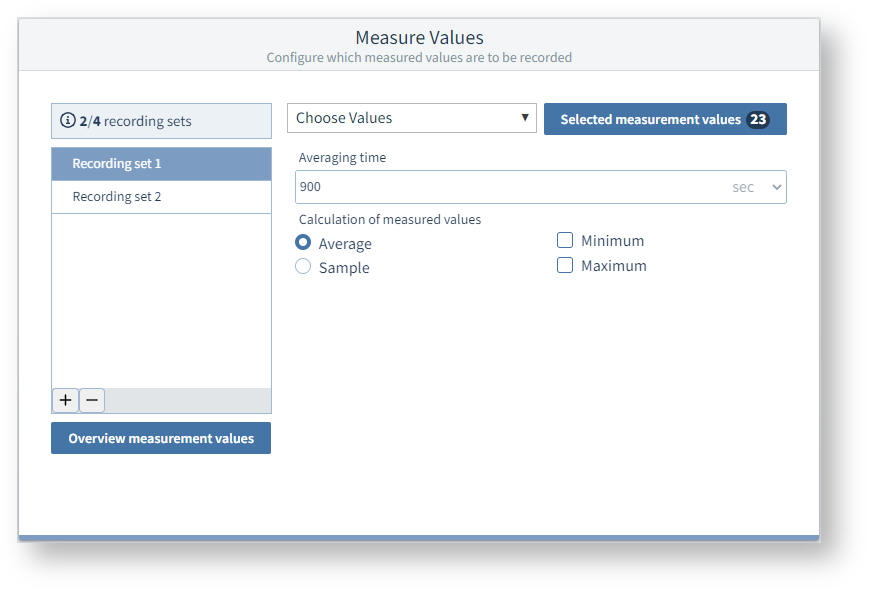Open the Choose Values dropdown
869x591 pixels.
[x=411, y=118]
